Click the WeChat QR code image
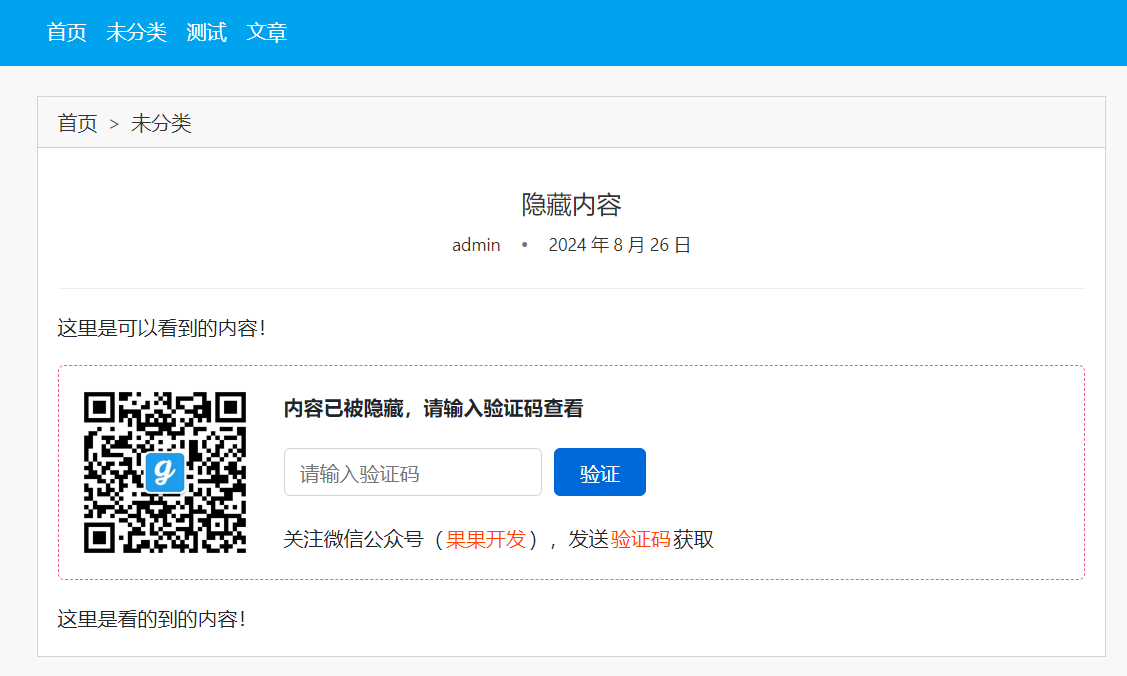Image resolution: width=1127 pixels, height=676 pixels. [165, 472]
